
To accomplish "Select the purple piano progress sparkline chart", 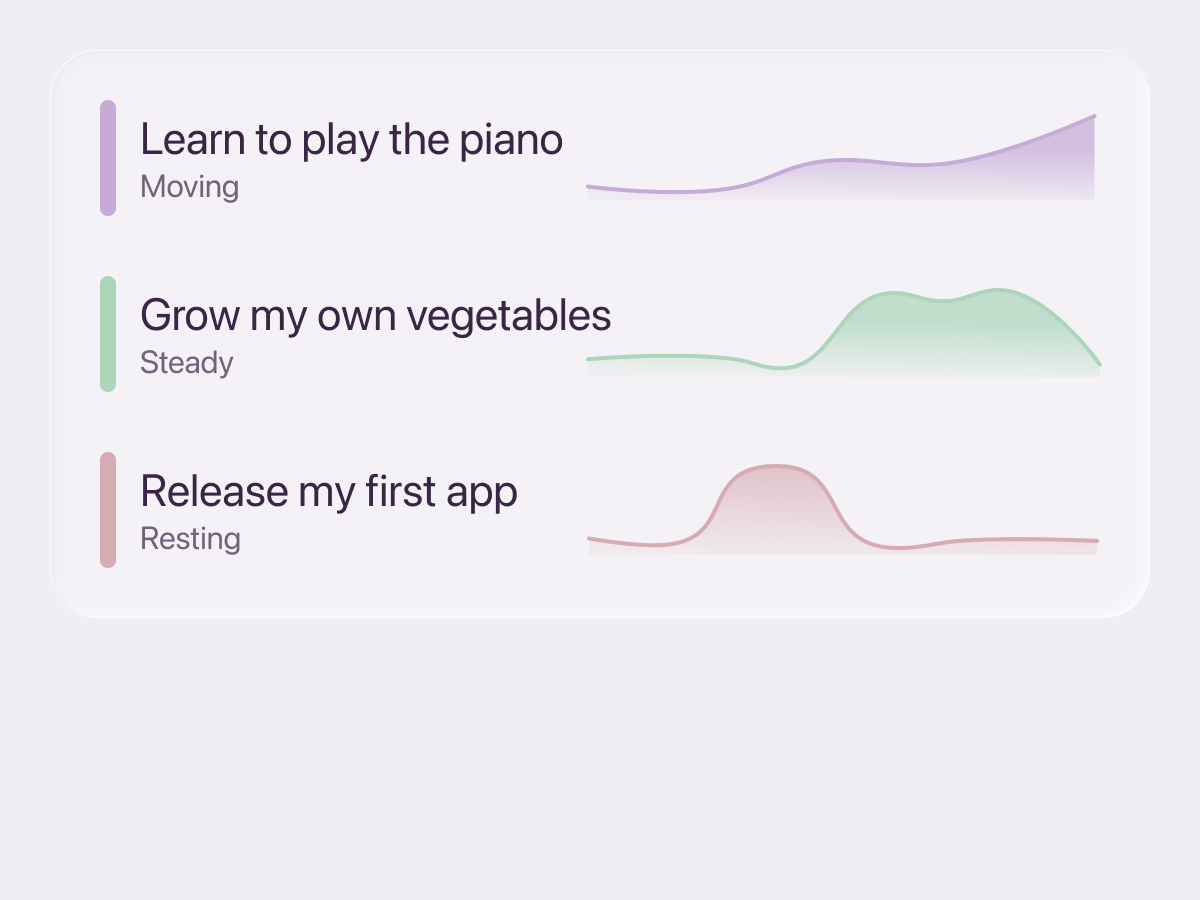I will (842, 157).
